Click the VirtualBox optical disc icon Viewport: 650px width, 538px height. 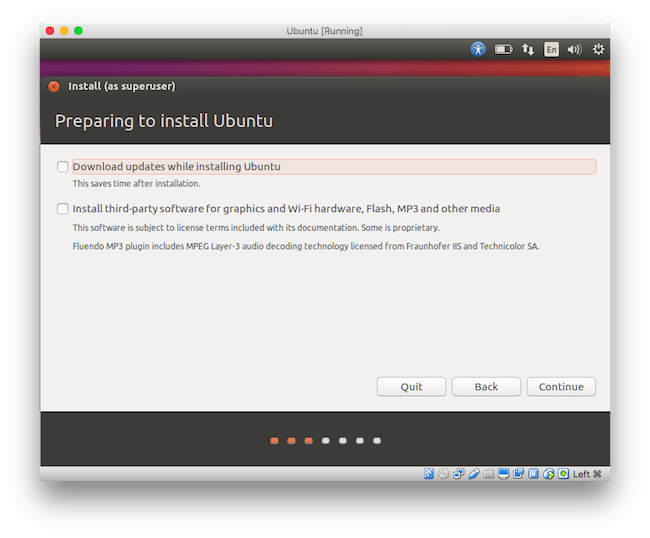tap(443, 473)
